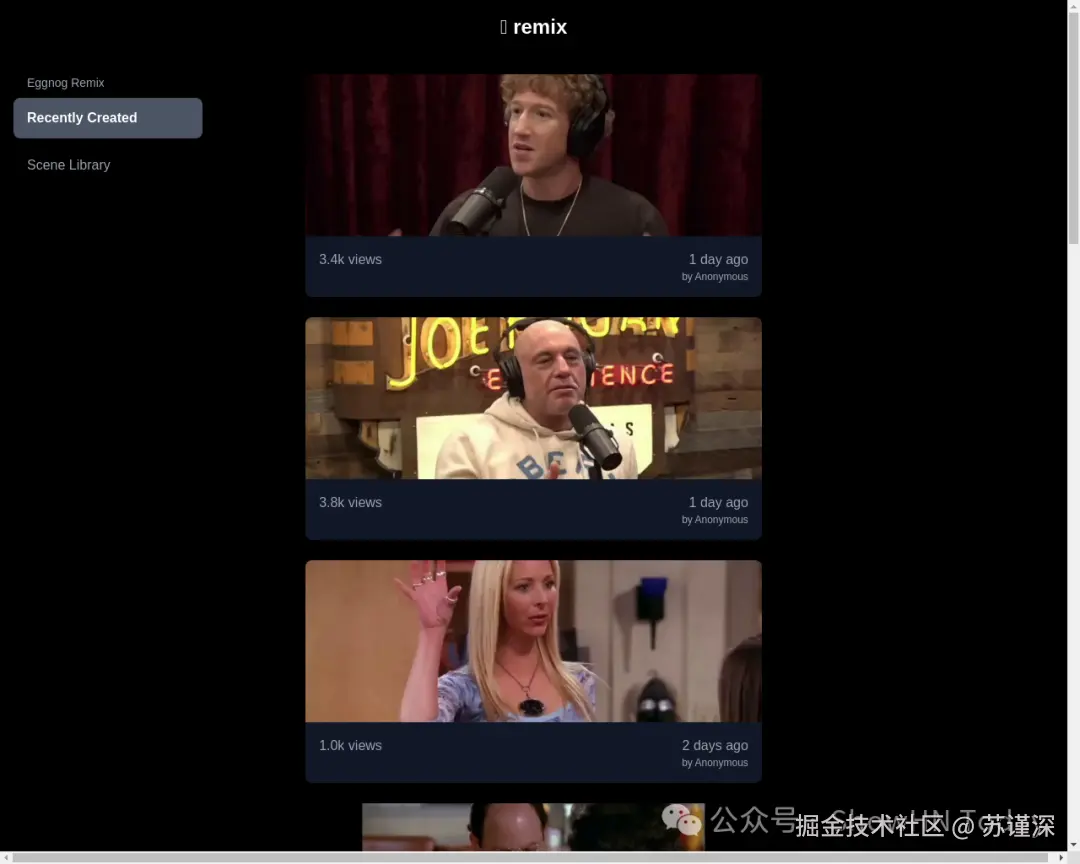This screenshot has width=1080, height=864.
Task: Click 1 day ago on 3.4k views card
Action: tap(718, 260)
